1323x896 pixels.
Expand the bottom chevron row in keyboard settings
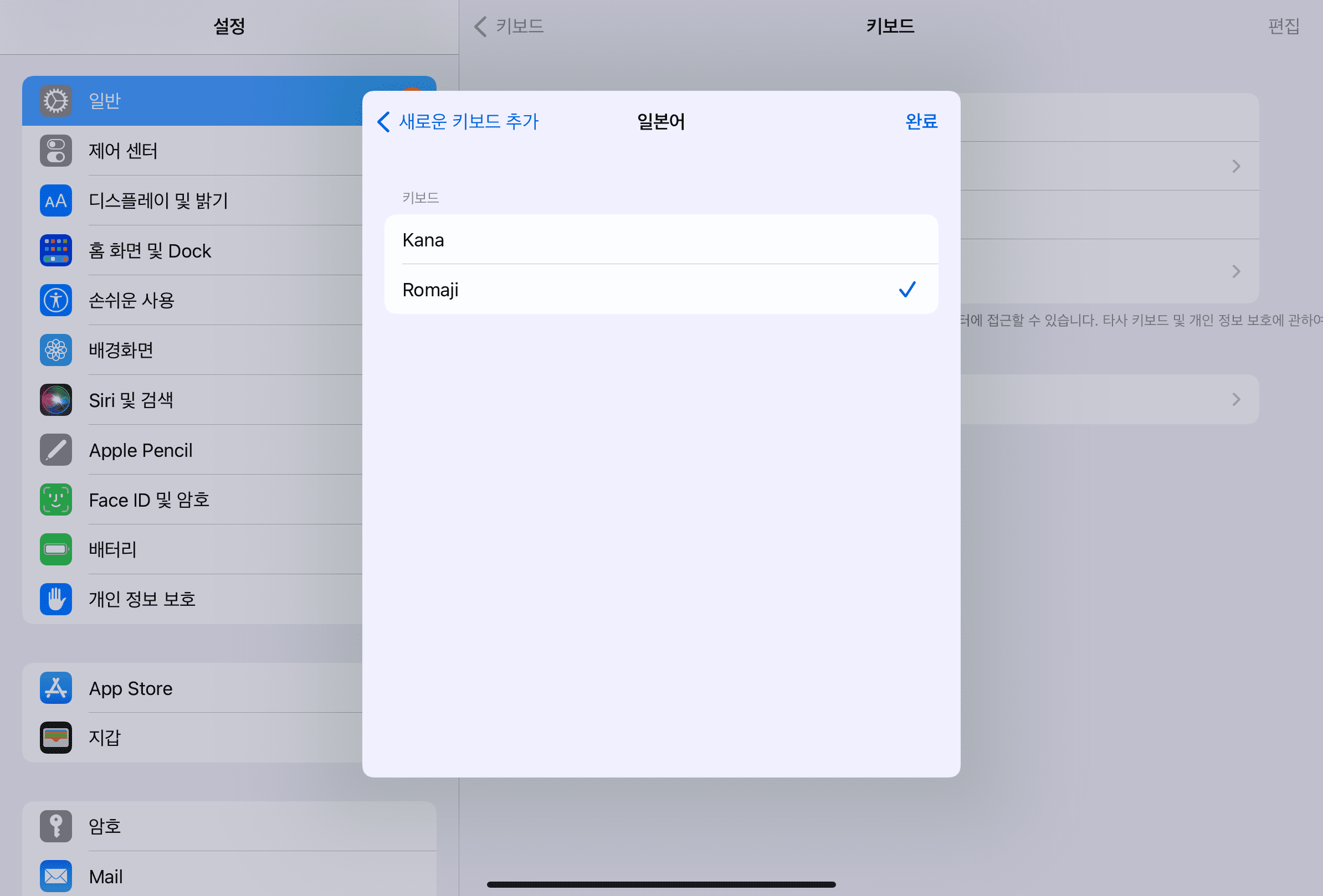pyautogui.click(x=1235, y=399)
